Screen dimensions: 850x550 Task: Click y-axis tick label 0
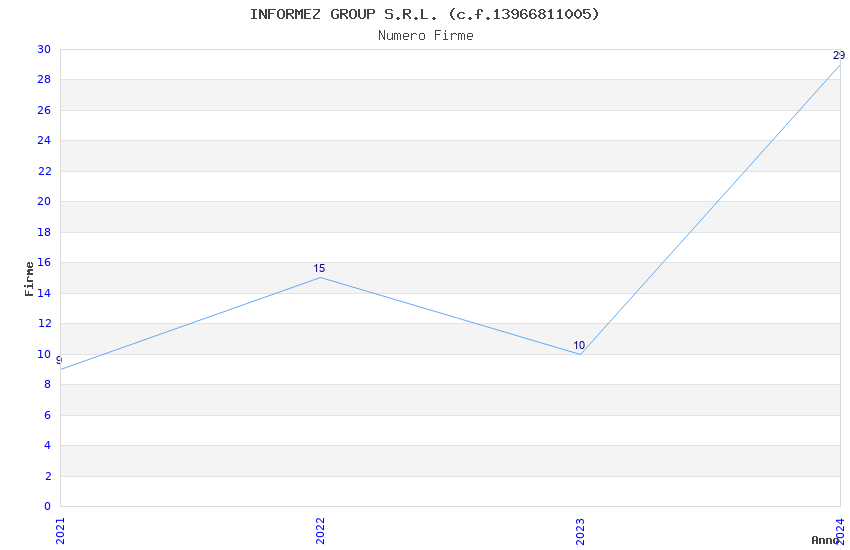coord(48,507)
